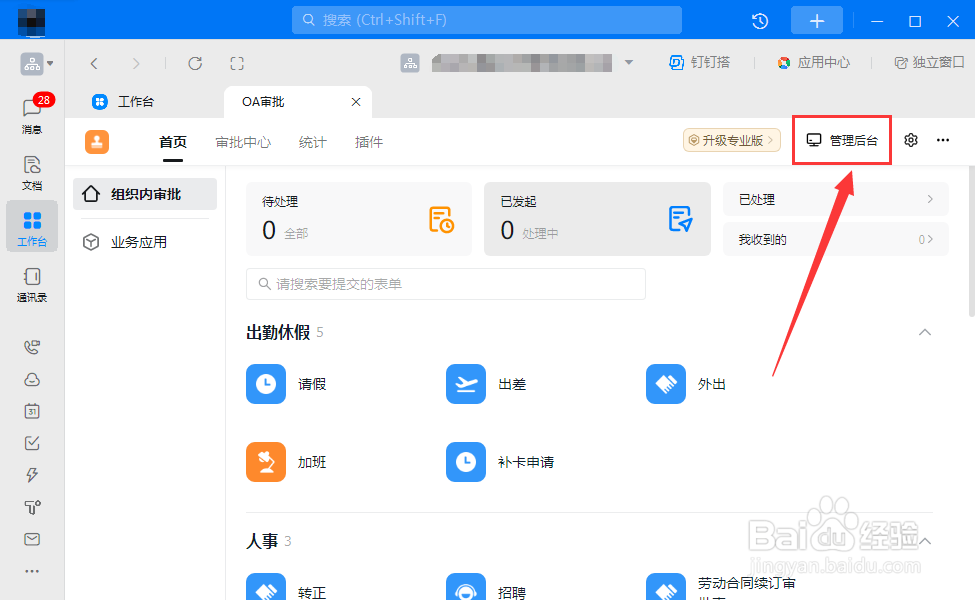Select the Workbench sidebar icon
Viewport: 975px width, 600px height.
32,227
